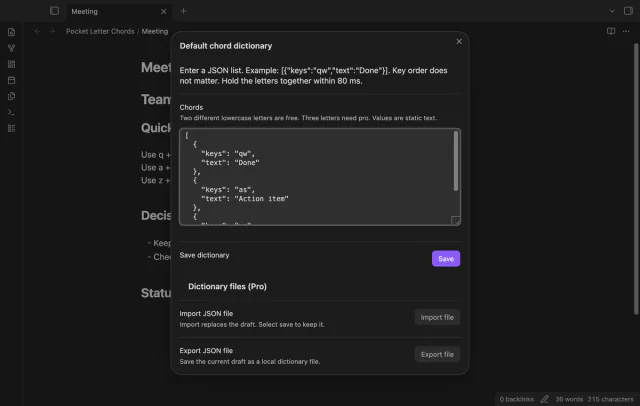Navigate forward with the right arrow

point(52,31)
